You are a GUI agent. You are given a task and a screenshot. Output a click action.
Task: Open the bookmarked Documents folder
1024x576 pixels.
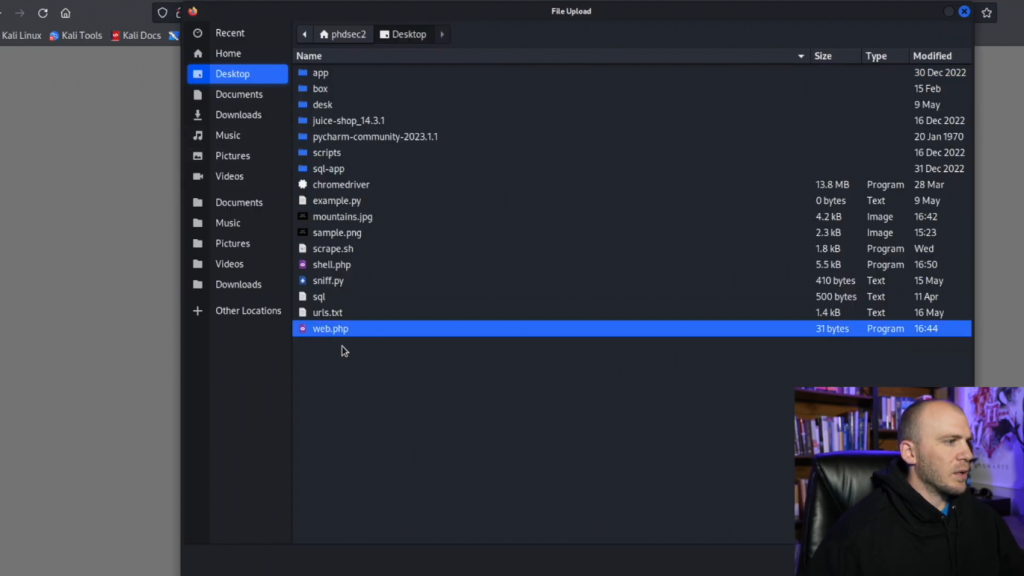point(237,202)
